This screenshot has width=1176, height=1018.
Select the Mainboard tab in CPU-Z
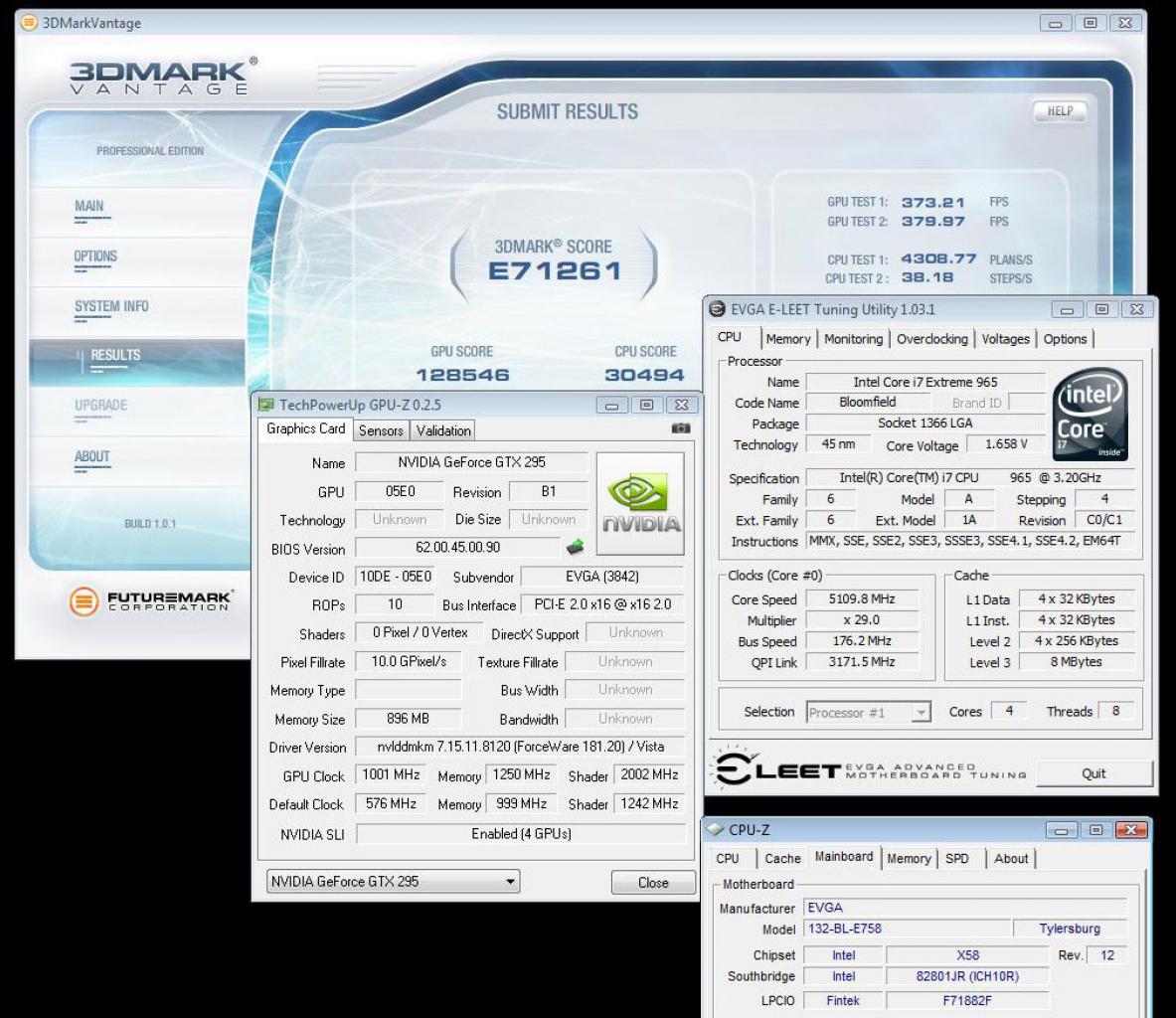(x=844, y=856)
